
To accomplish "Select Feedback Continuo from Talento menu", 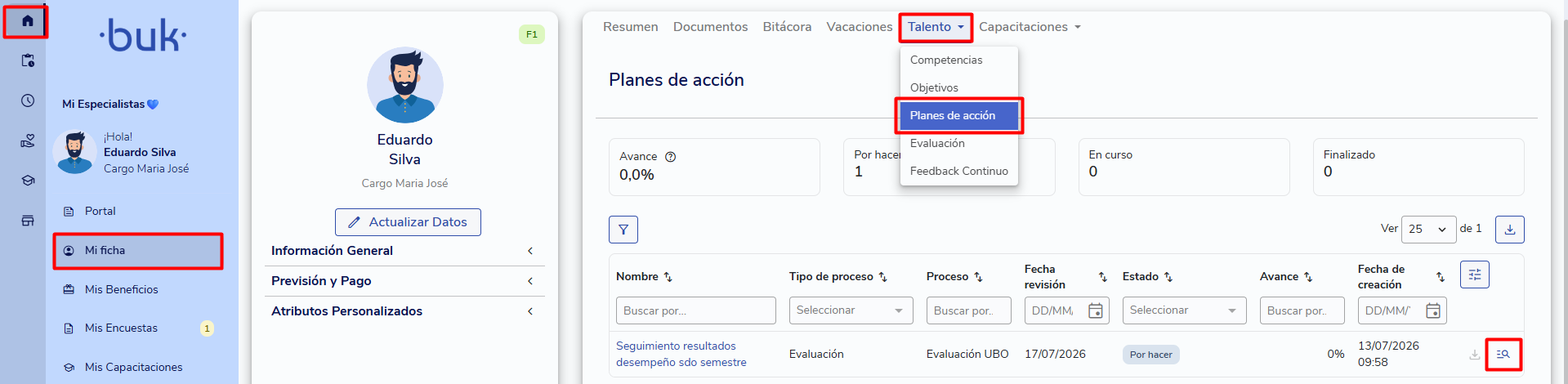I will (959, 171).
